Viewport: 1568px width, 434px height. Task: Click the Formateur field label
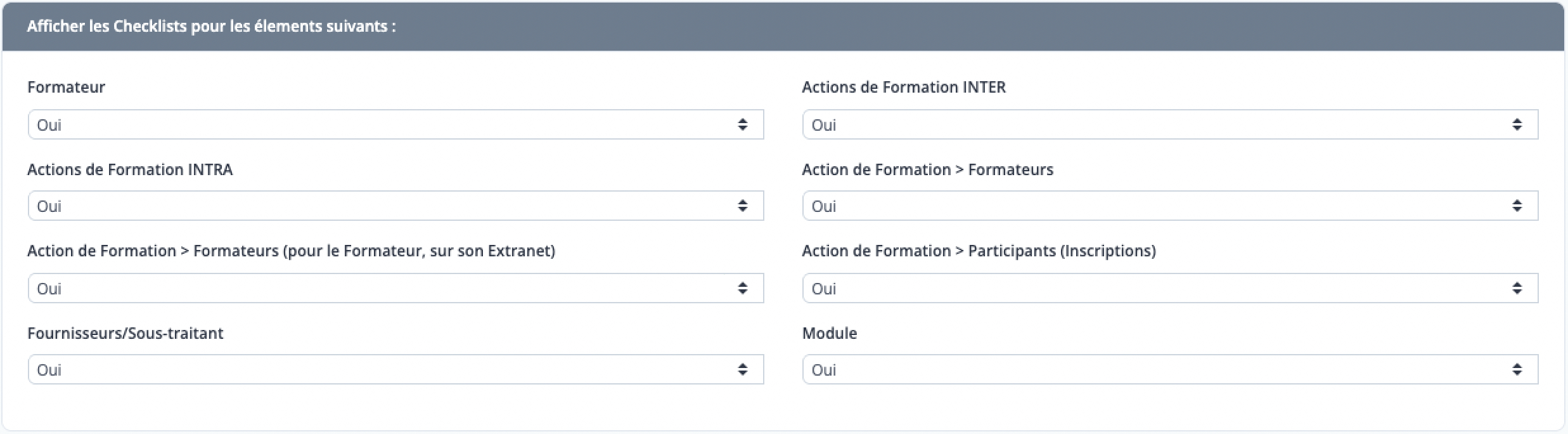coord(66,87)
